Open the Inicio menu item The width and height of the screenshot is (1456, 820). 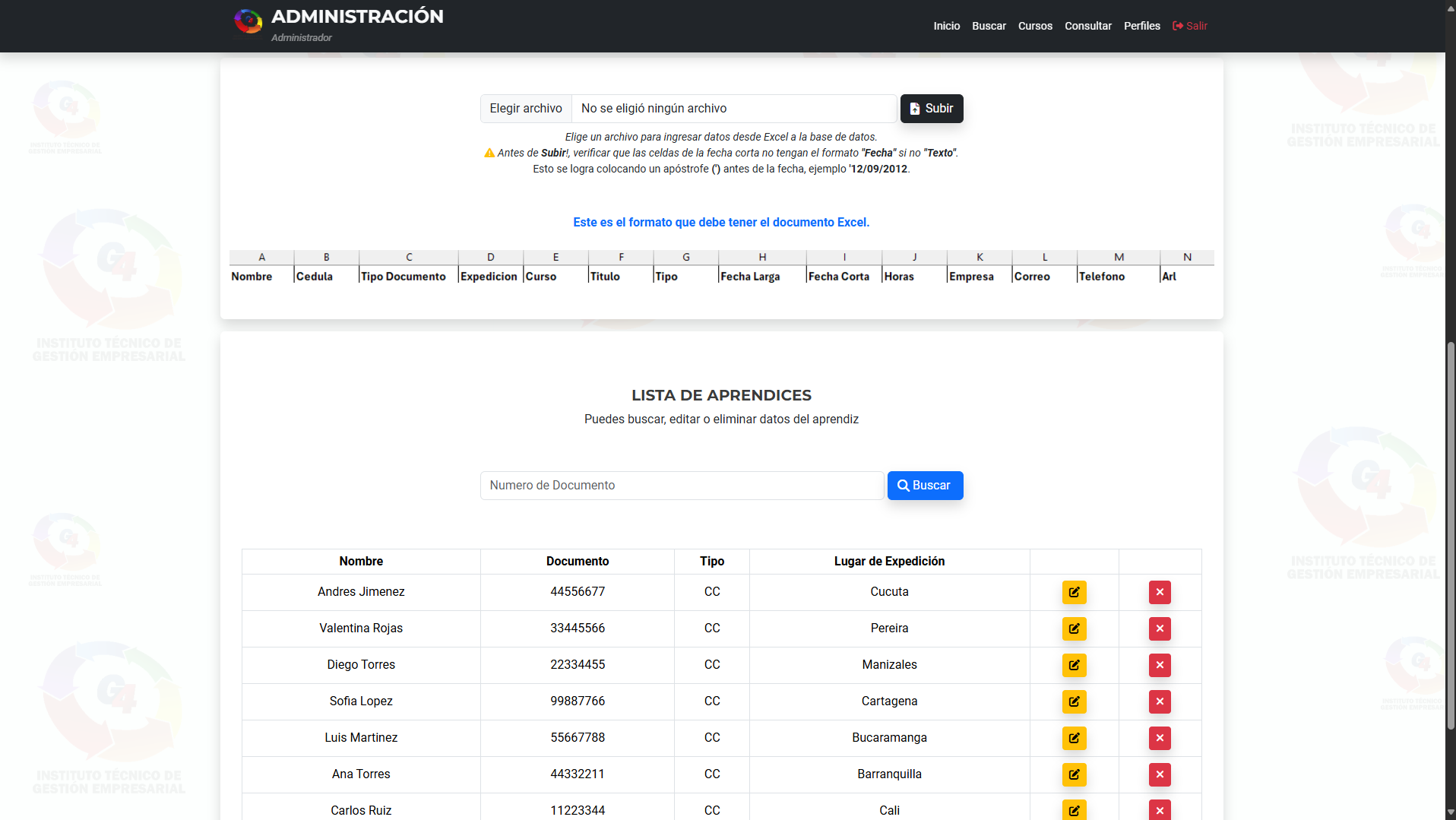pyautogui.click(x=946, y=26)
